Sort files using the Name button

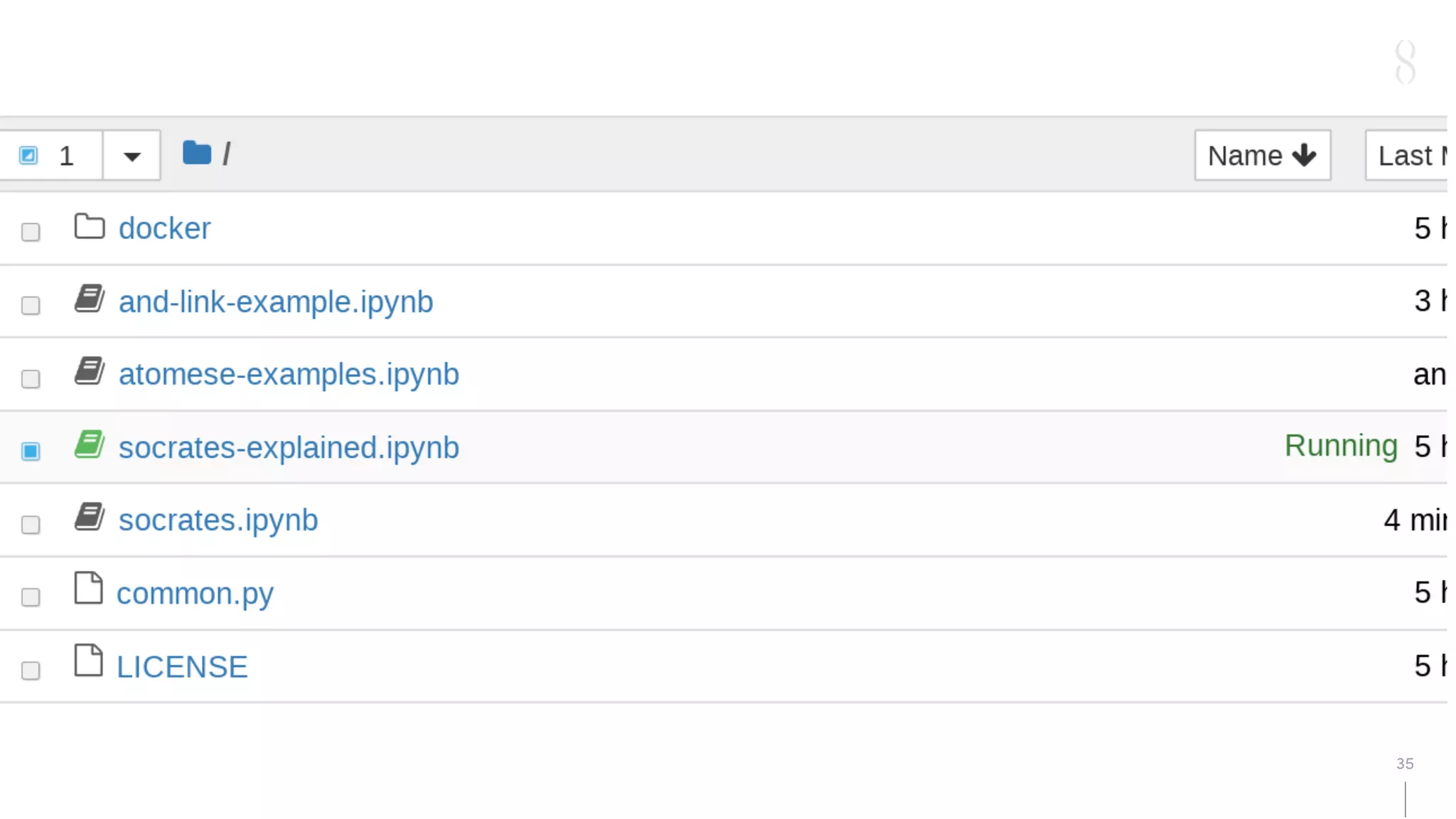[1262, 155]
